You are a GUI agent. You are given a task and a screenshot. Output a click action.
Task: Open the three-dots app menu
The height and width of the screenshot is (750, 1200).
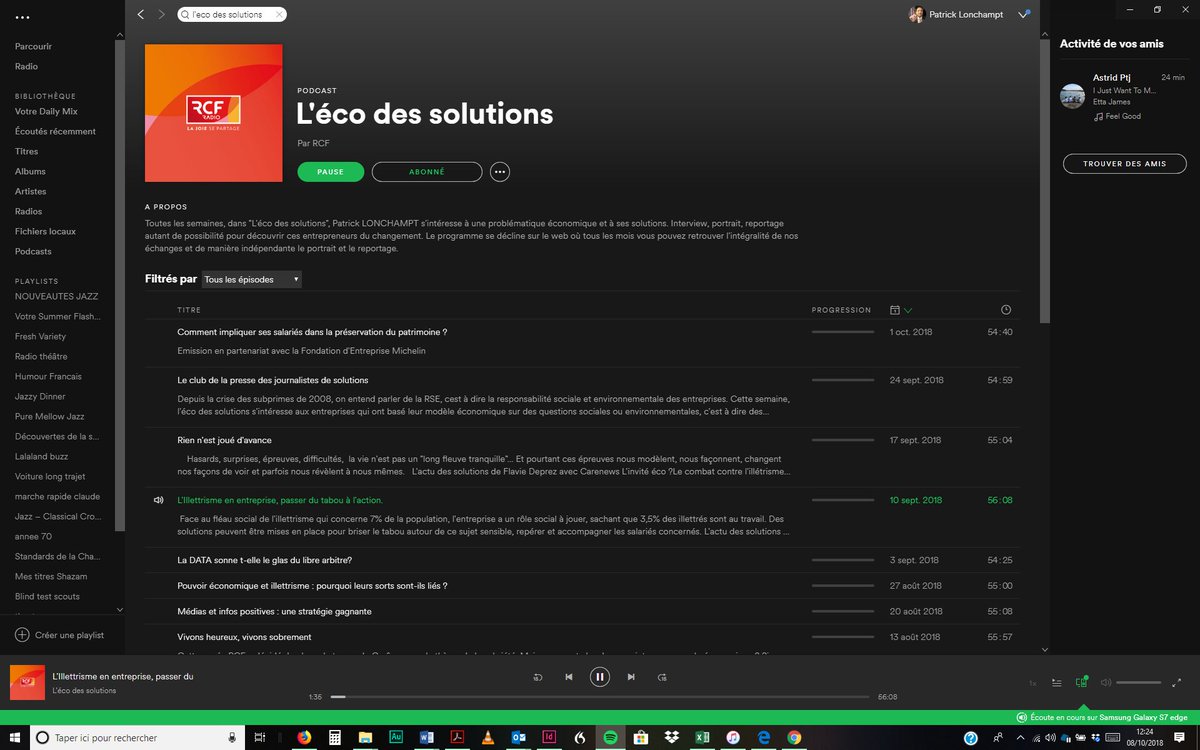(x=23, y=17)
